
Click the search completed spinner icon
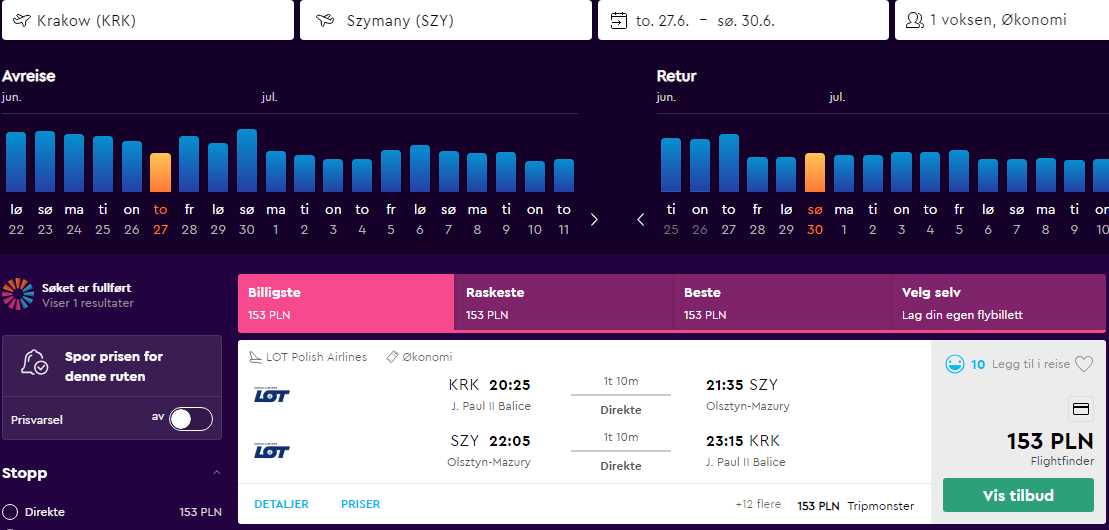click(18, 294)
